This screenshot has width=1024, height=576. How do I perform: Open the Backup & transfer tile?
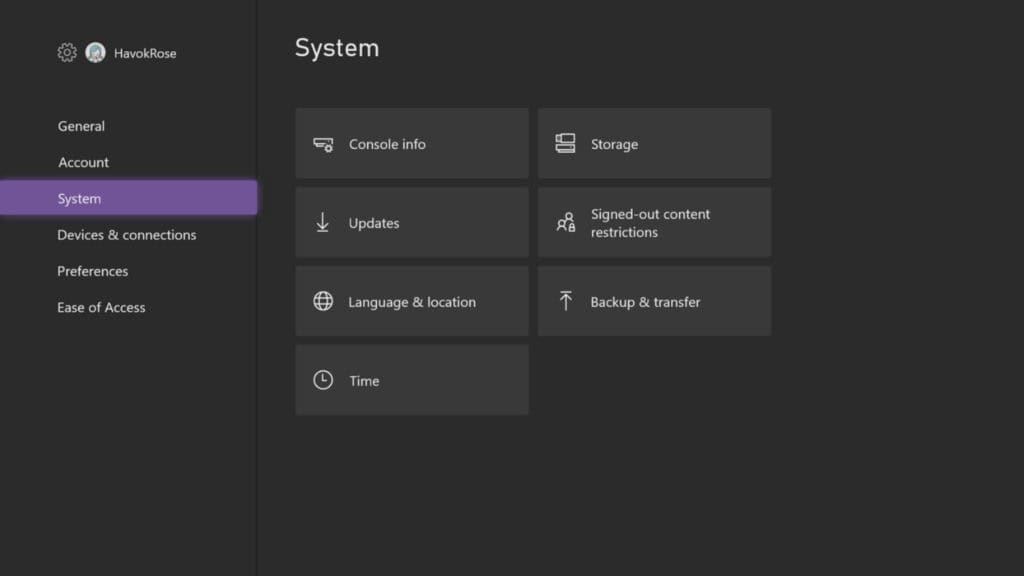[654, 300]
